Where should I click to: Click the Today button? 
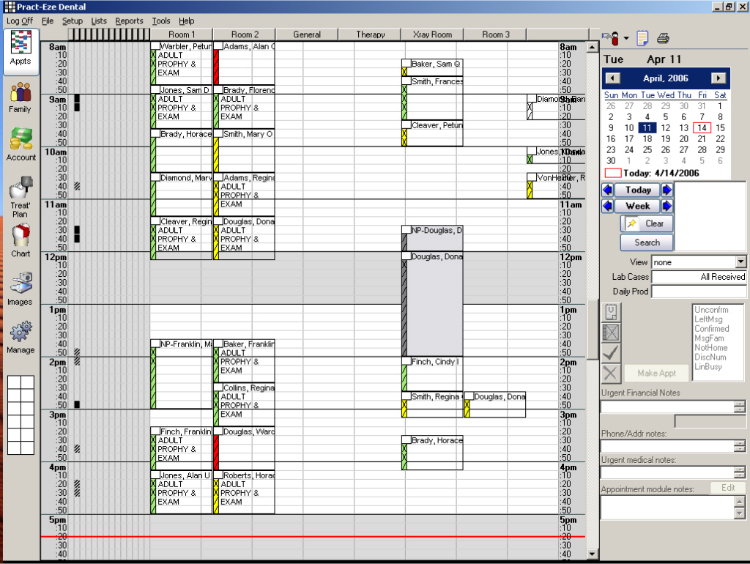click(x=638, y=190)
